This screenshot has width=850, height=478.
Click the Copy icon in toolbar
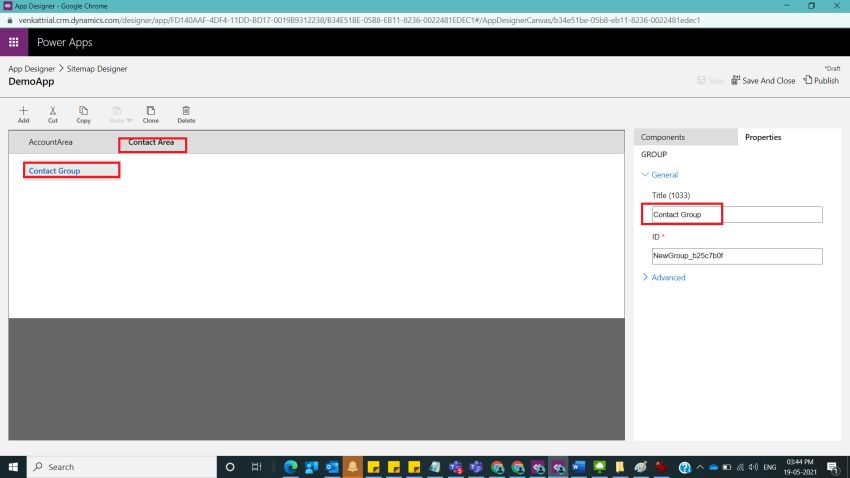pos(83,110)
